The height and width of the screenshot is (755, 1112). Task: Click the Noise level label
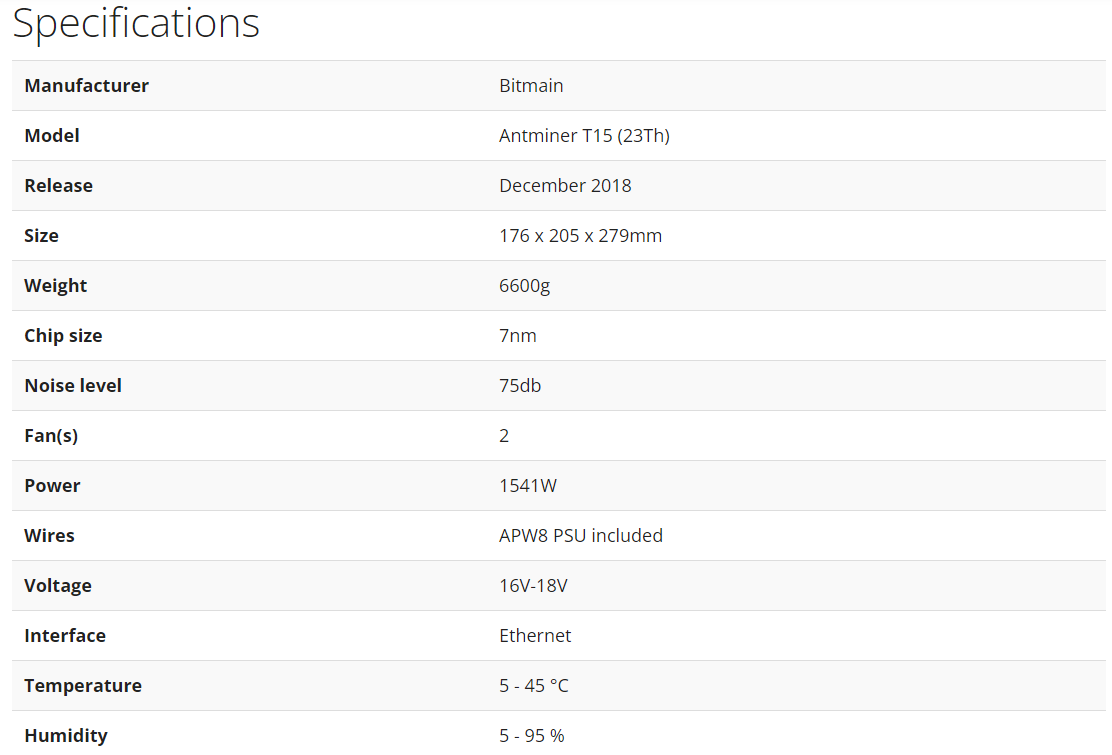coord(73,386)
